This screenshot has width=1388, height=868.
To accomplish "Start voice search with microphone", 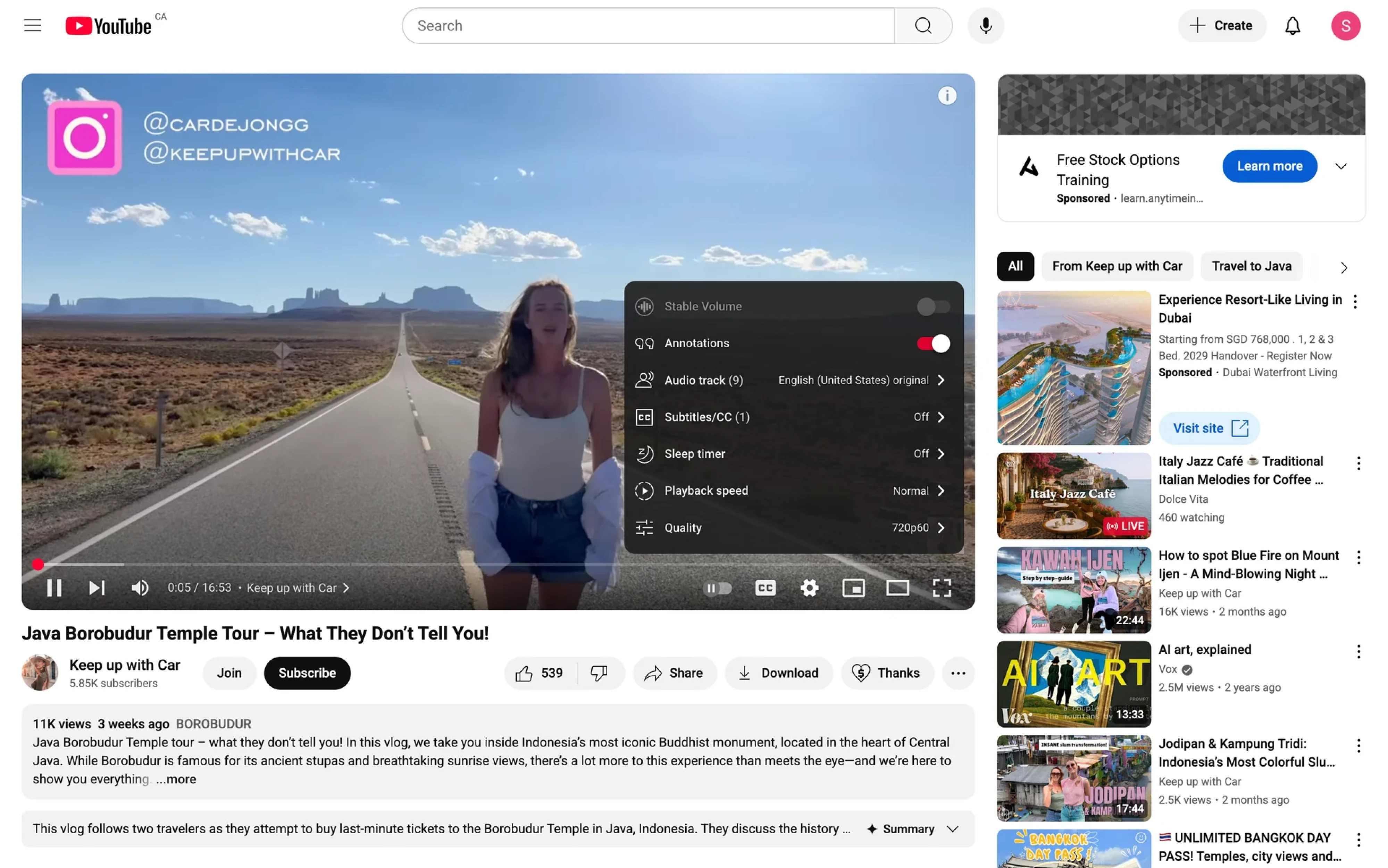I will click(x=986, y=25).
